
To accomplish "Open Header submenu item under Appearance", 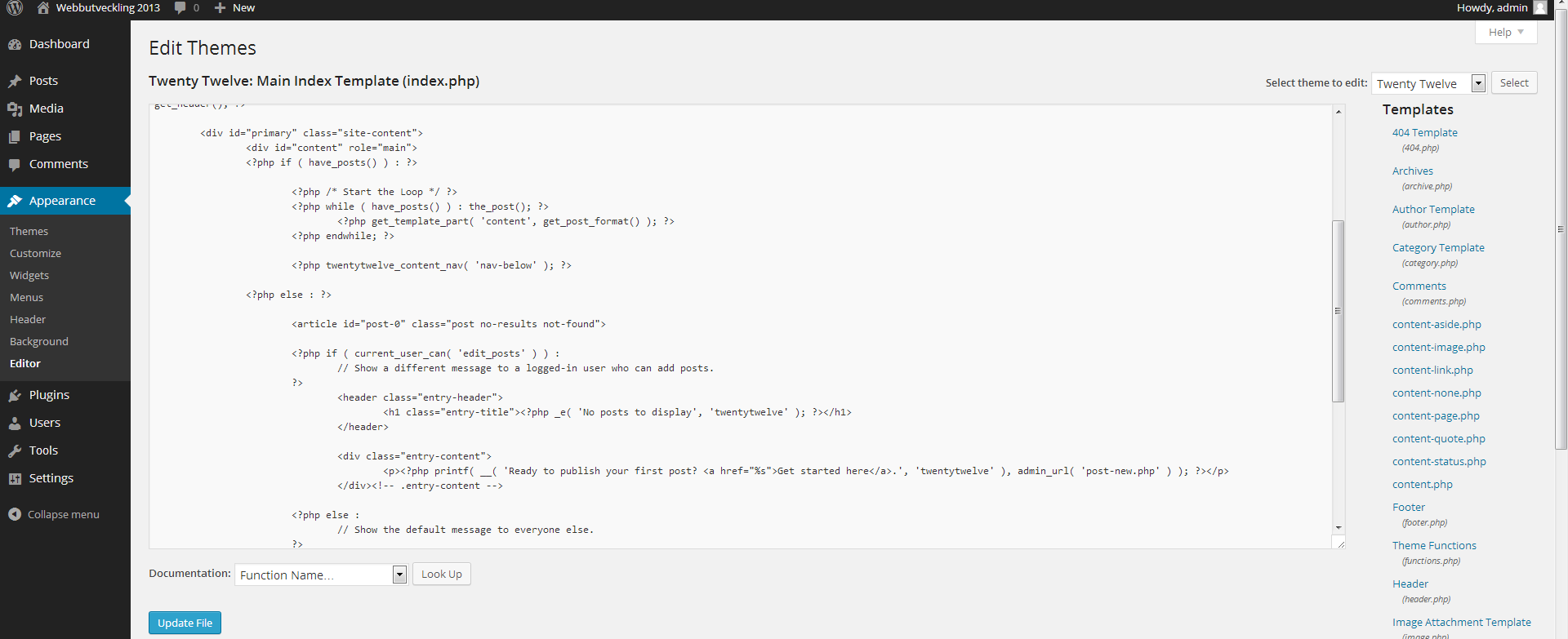I will pyautogui.click(x=28, y=319).
